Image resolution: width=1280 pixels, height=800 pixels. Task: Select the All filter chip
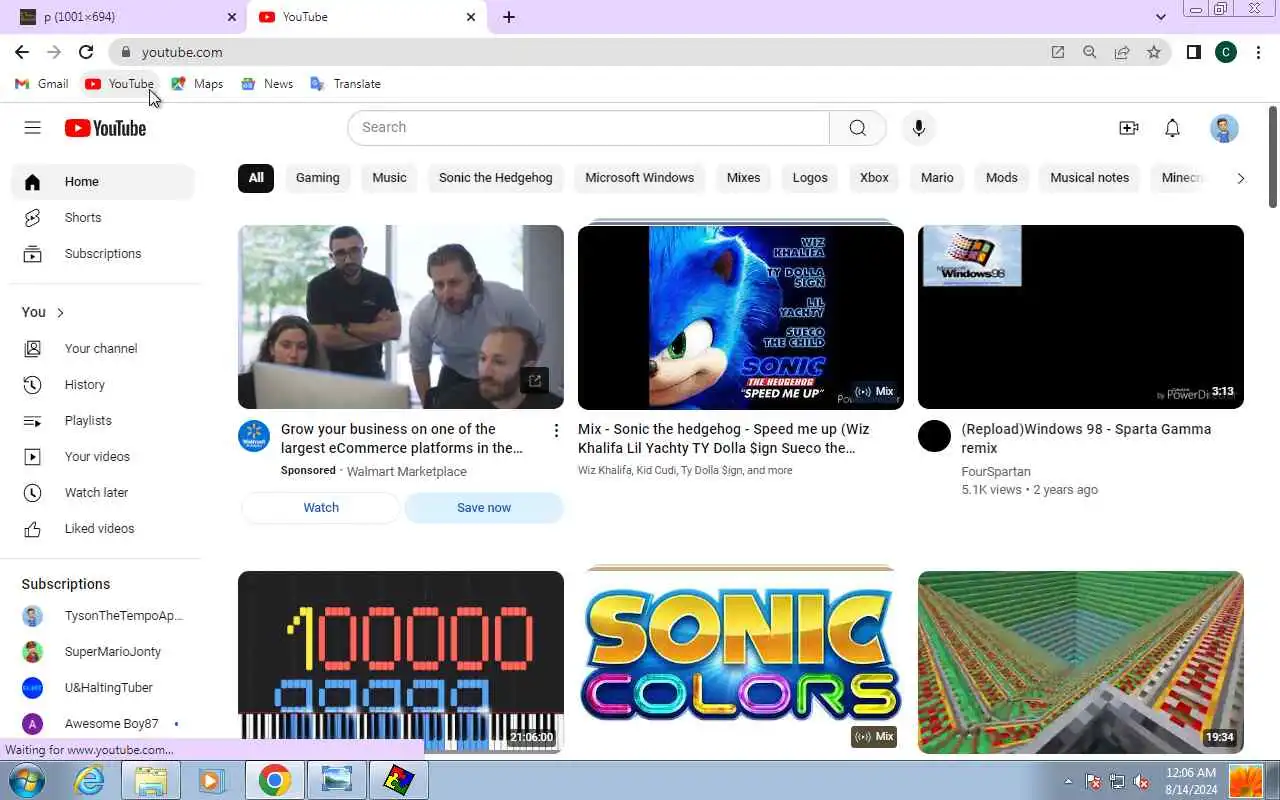(256, 178)
